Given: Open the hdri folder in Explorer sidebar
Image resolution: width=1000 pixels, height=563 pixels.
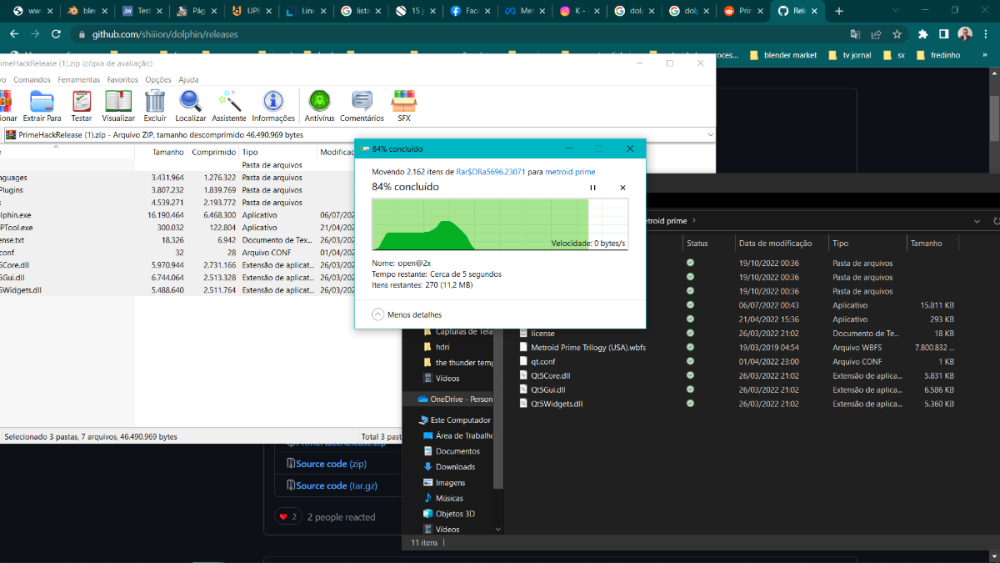Looking at the screenshot, I should coord(442,347).
